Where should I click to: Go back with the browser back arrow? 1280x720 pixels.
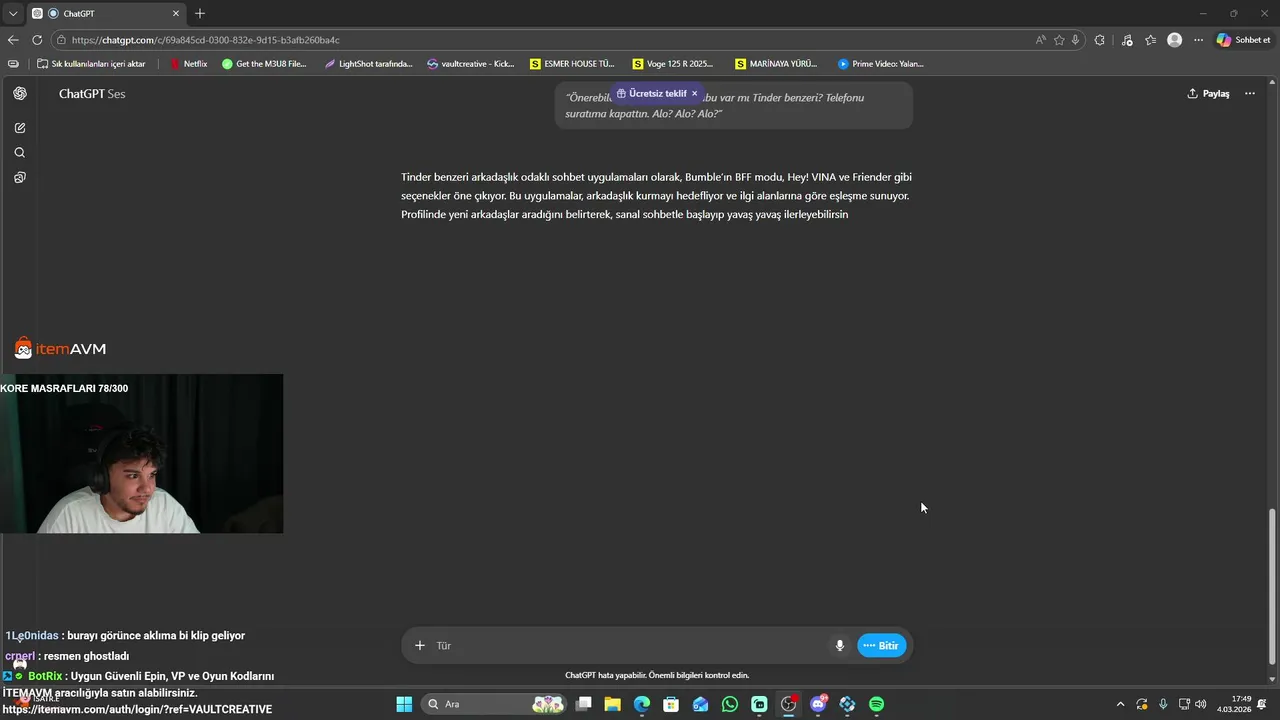[13, 40]
